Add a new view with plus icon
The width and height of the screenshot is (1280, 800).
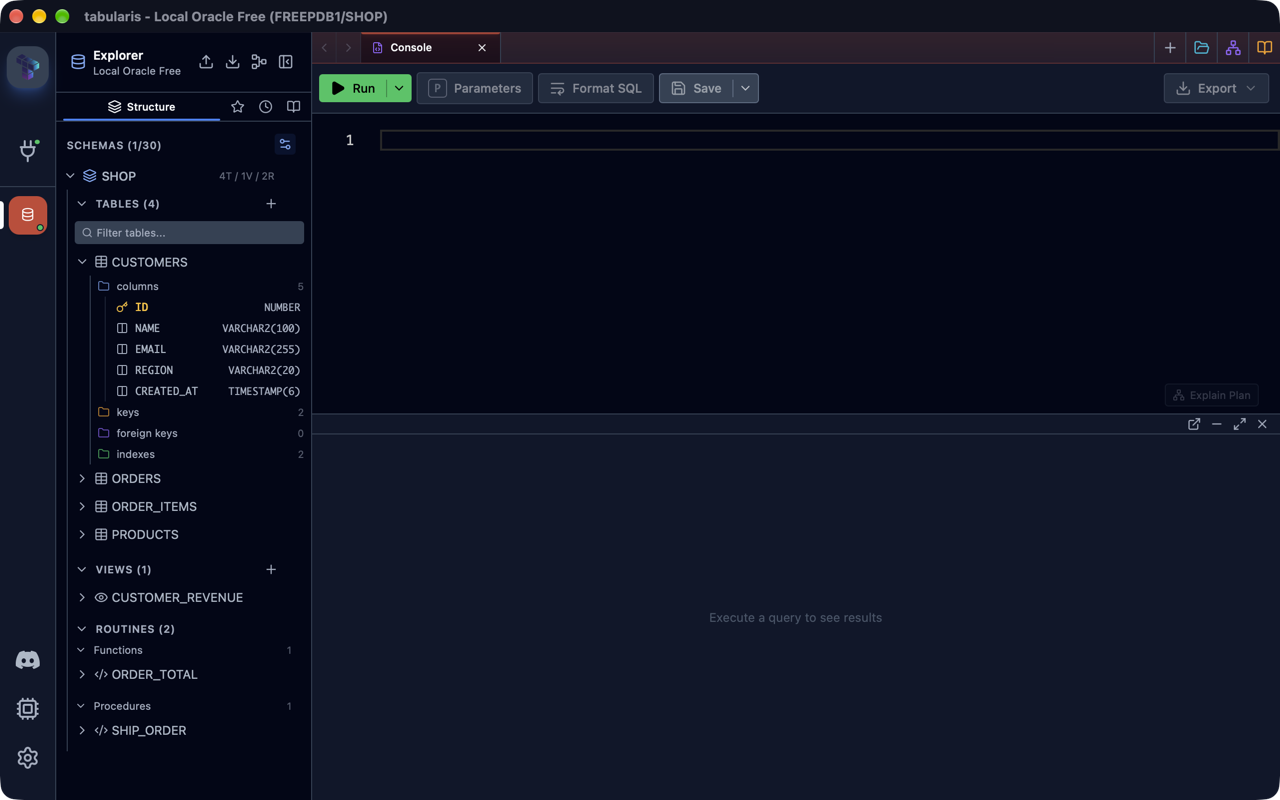(x=271, y=570)
